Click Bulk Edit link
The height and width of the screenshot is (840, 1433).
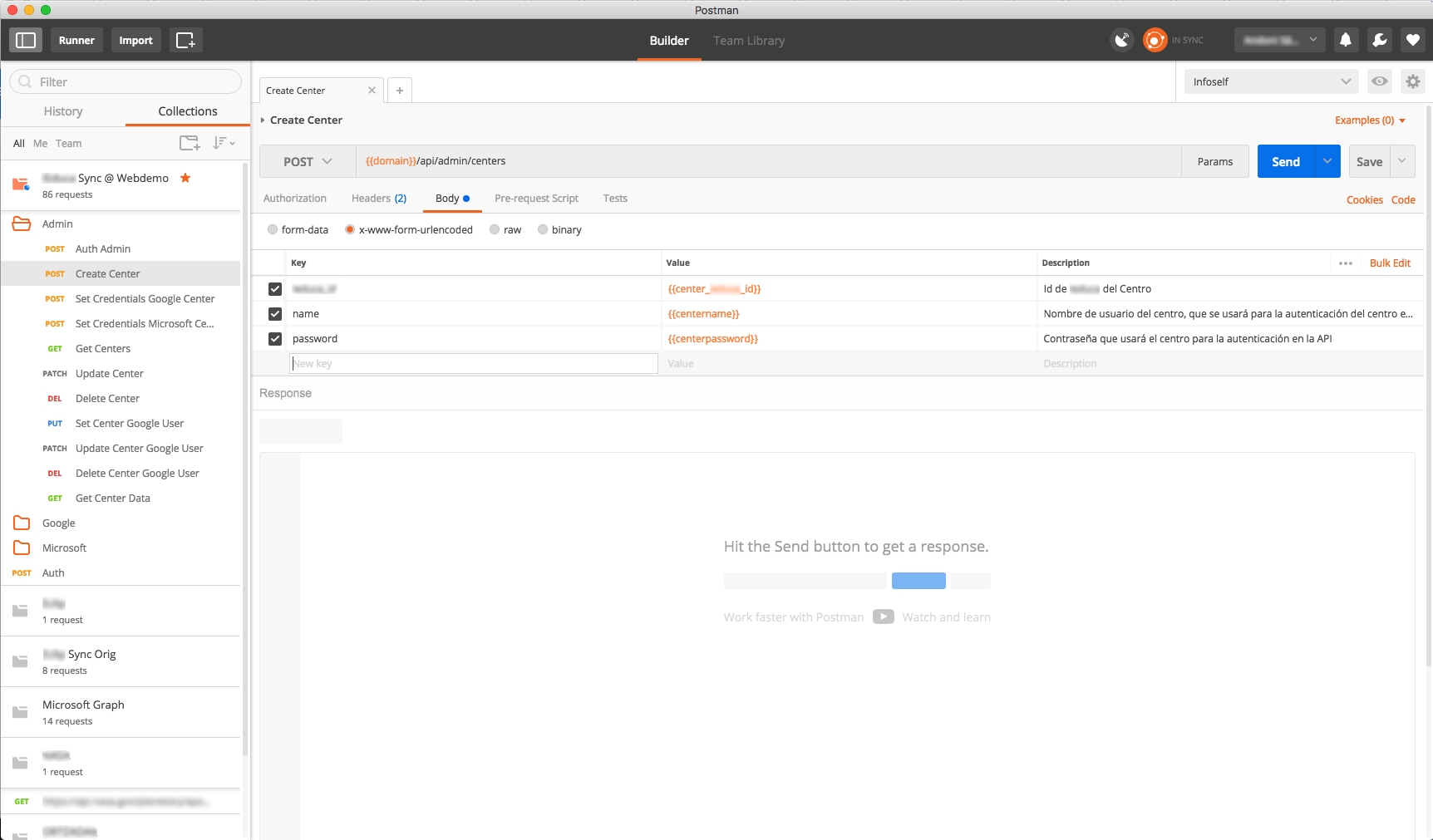[1390, 263]
